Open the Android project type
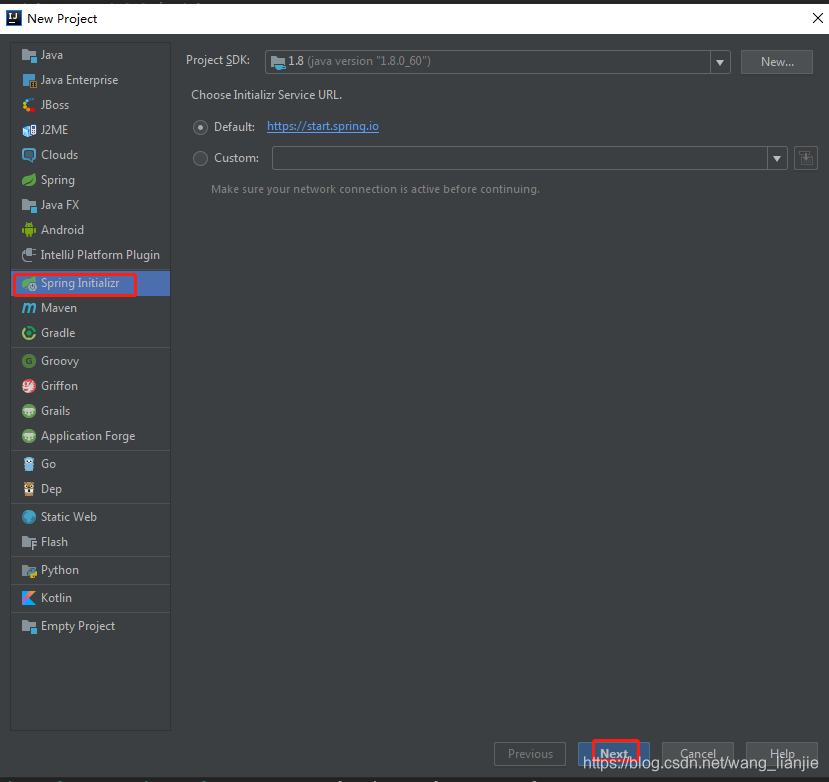The width and height of the screenshot is (829, 782). point(60,229)
